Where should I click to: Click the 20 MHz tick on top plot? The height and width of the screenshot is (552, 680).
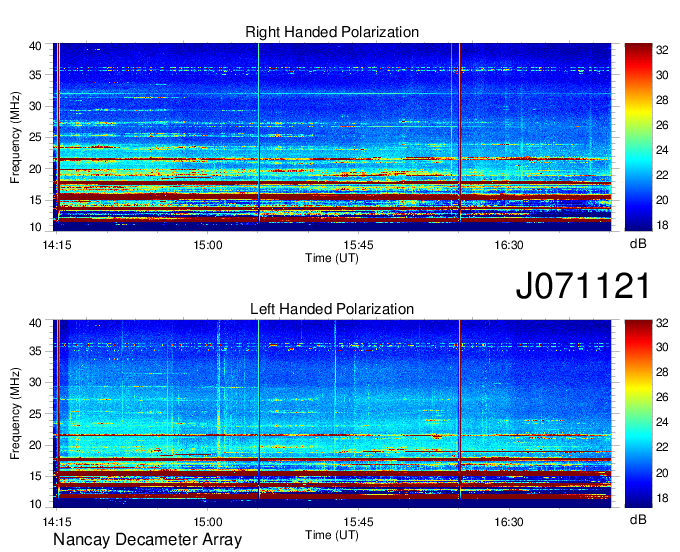click(35, 169)
